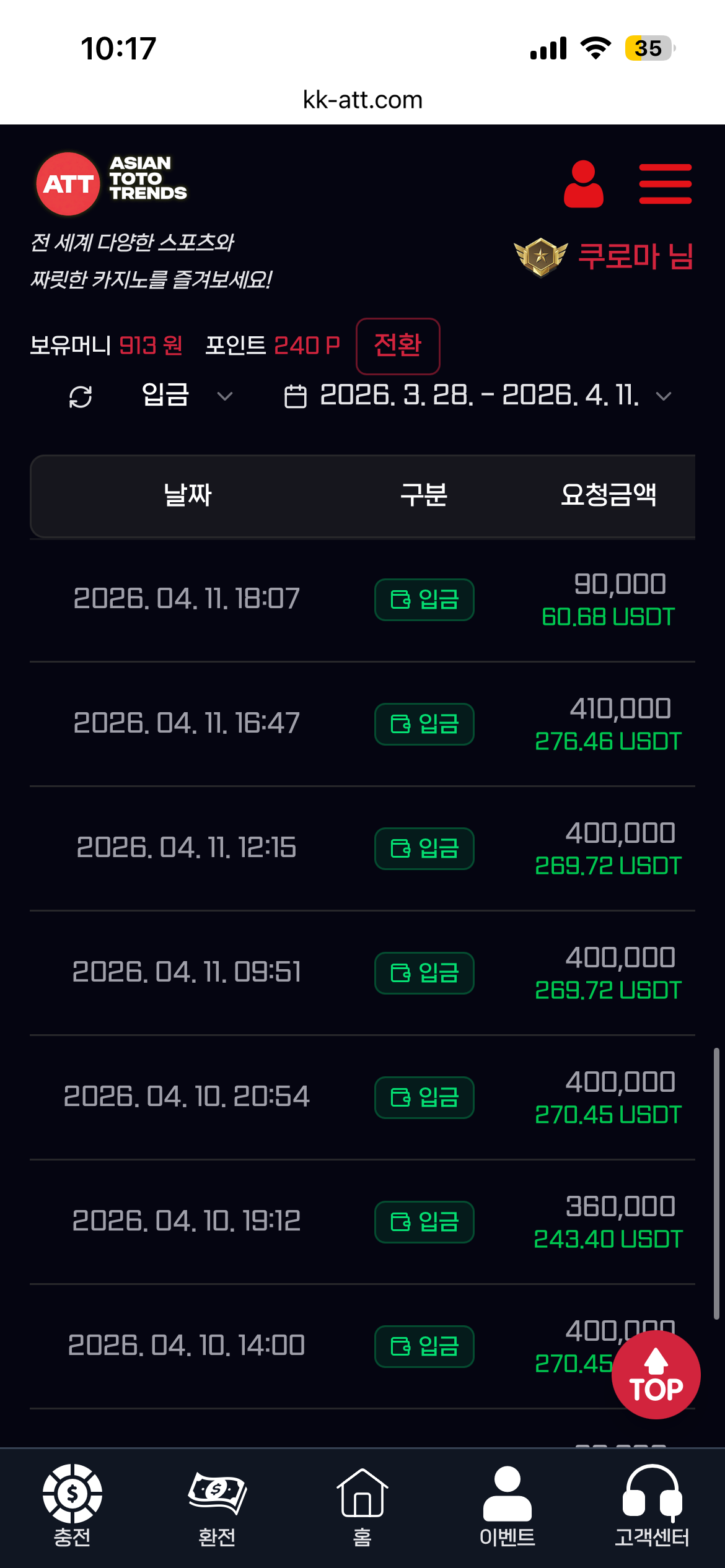Open 고객센터 support in the bottom bar
725x1568 pixels.
(x=652, y=1505)
